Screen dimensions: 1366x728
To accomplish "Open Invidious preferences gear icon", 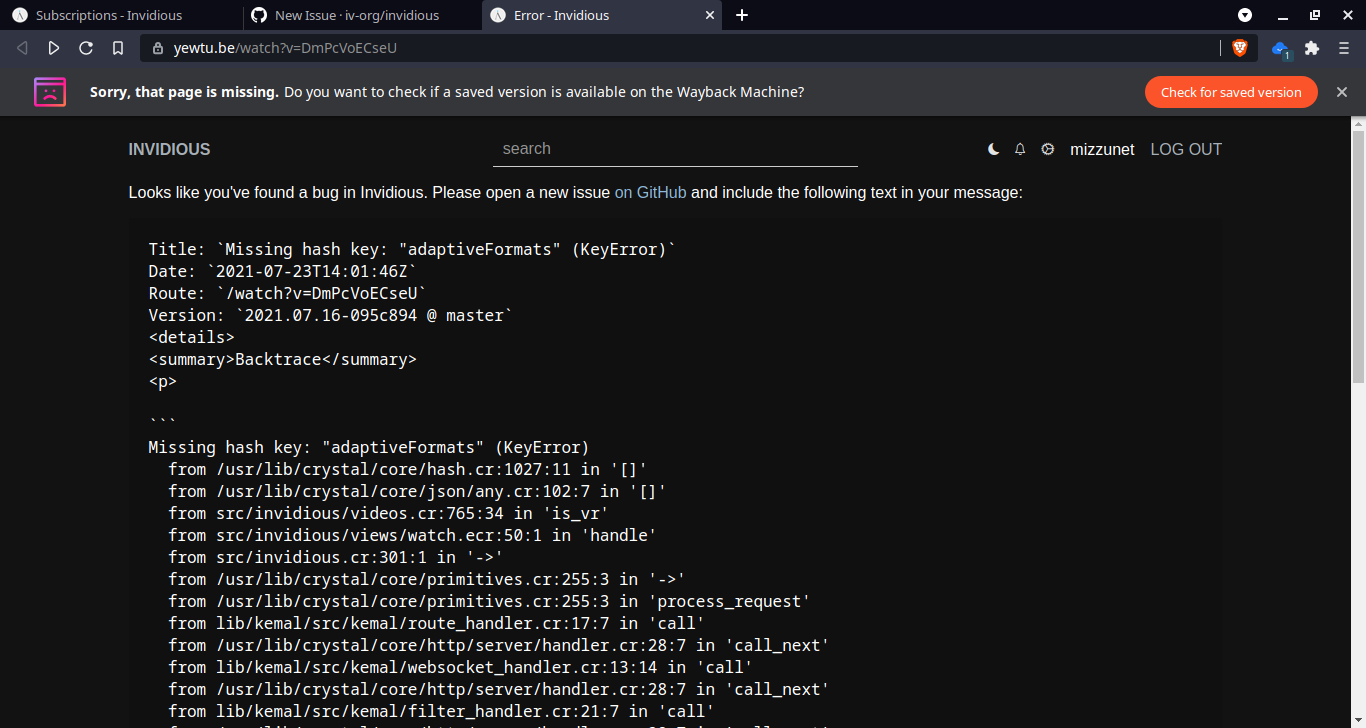I will 1047,148.
